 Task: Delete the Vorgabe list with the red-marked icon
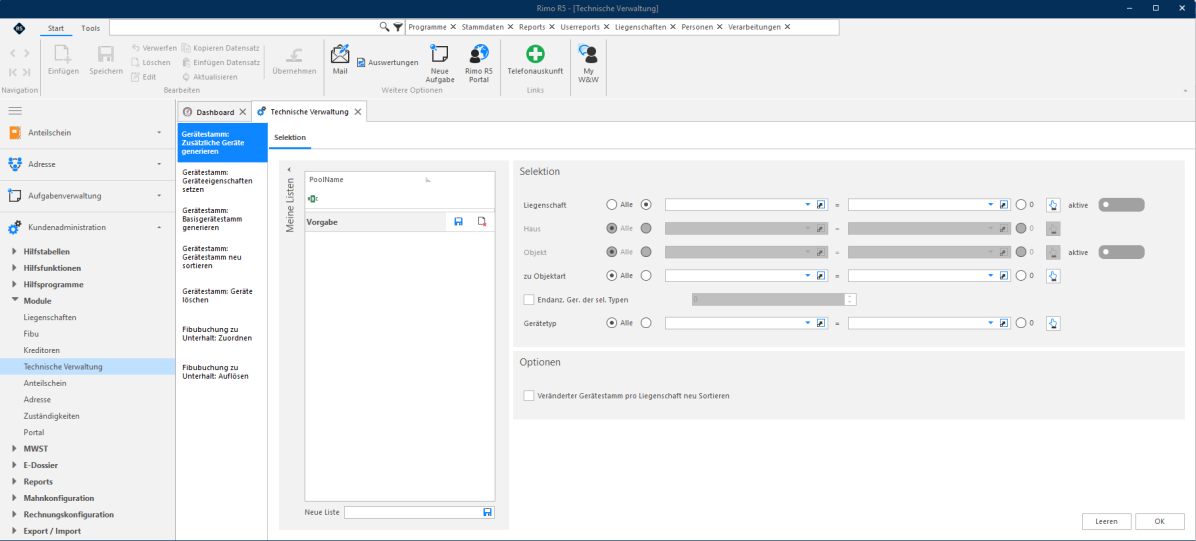pyautogui.click(x=481, y=221)
